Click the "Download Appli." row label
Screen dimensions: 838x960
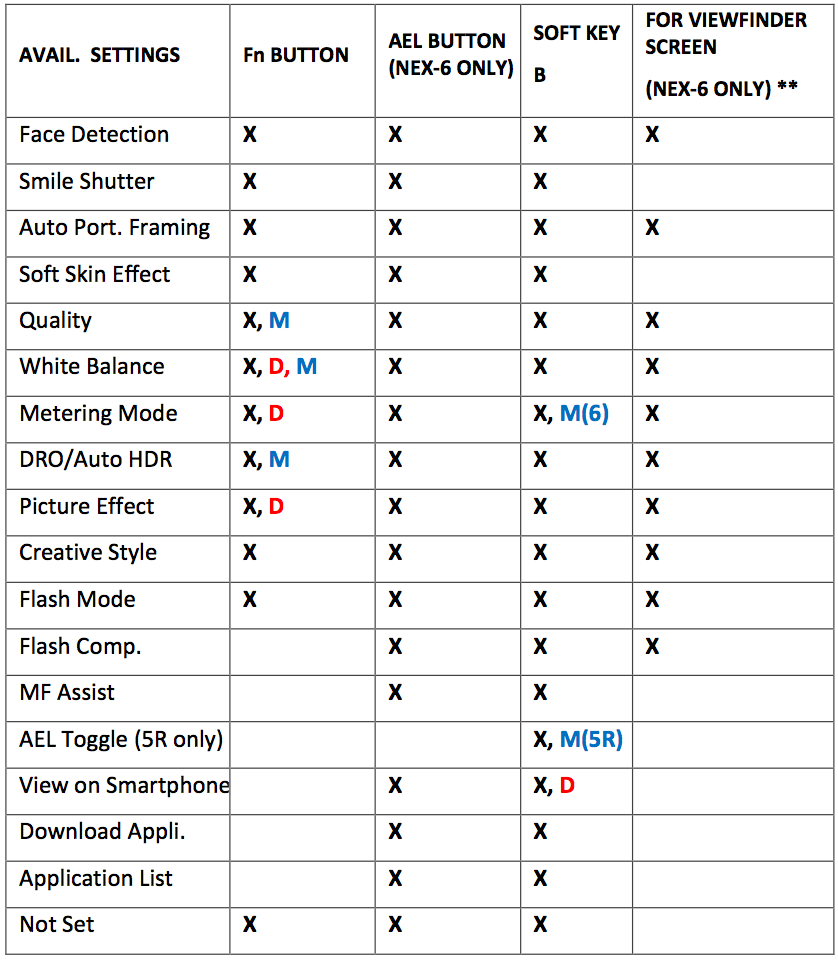point(88,832)
